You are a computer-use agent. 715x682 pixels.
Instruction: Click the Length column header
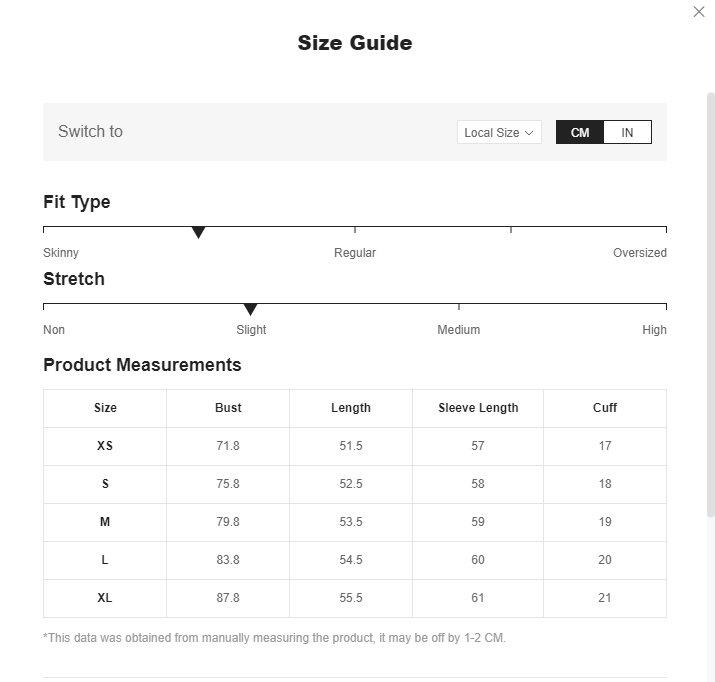click(351, 408)
